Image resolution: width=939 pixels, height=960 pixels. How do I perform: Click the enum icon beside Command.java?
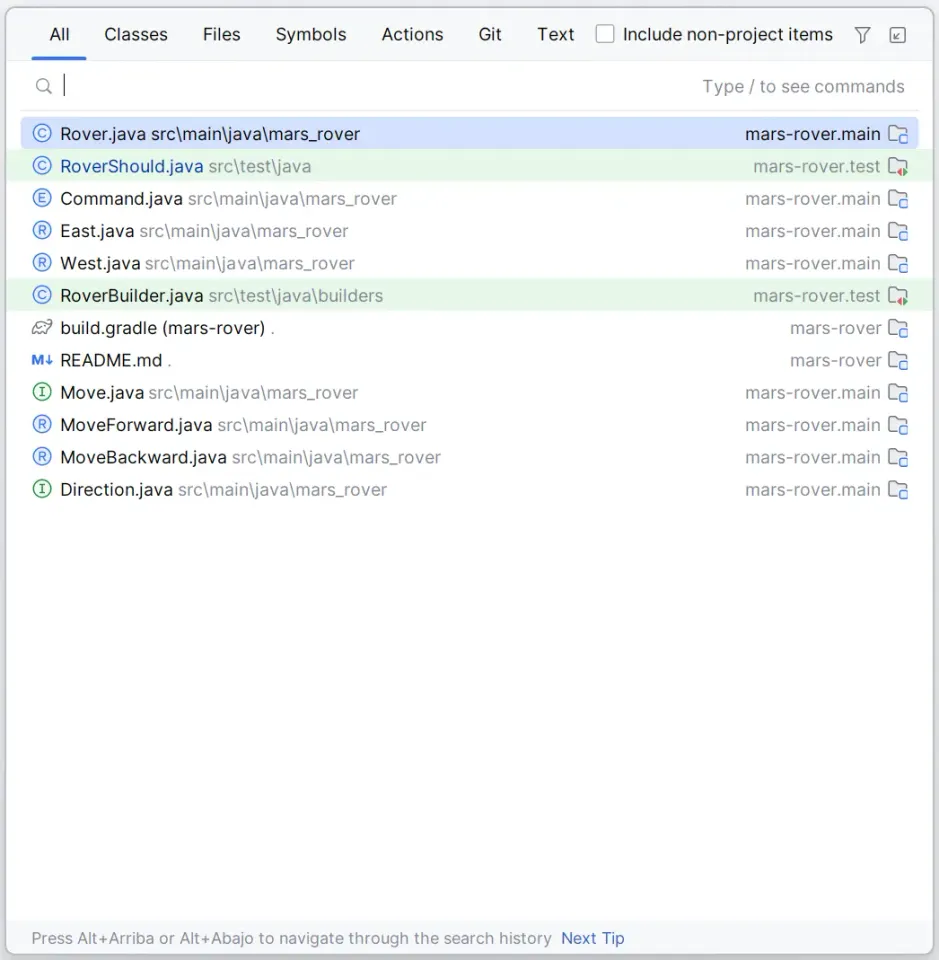pyautogui.click(x=42, y=199)
